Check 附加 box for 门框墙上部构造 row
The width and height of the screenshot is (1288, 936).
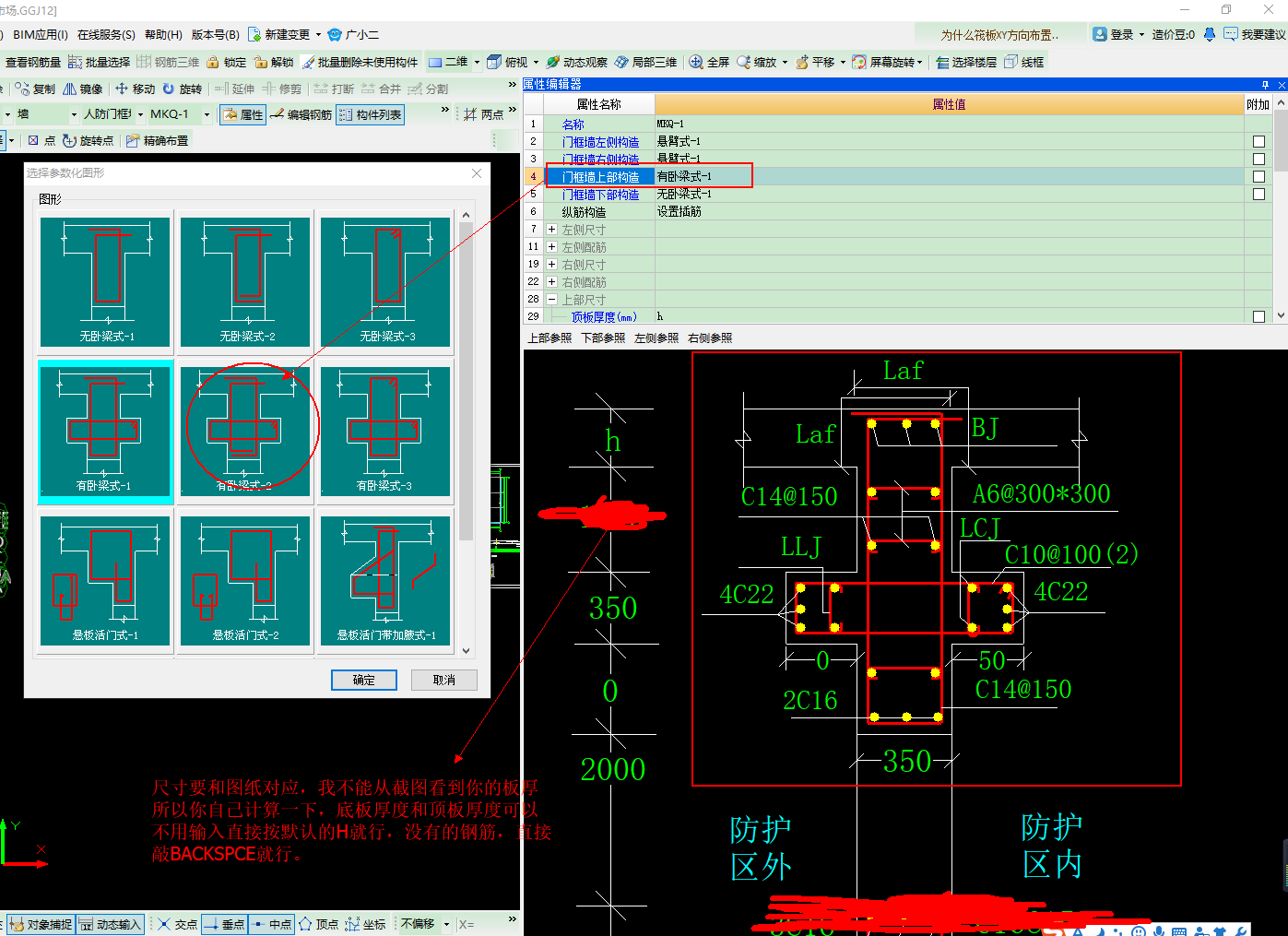1258,176
